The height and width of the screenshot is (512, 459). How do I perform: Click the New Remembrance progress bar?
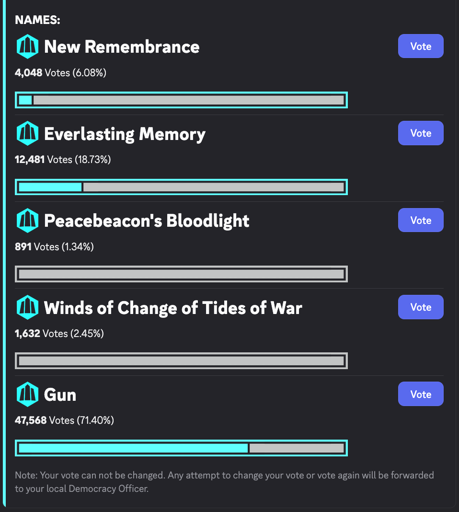point(181,100)
